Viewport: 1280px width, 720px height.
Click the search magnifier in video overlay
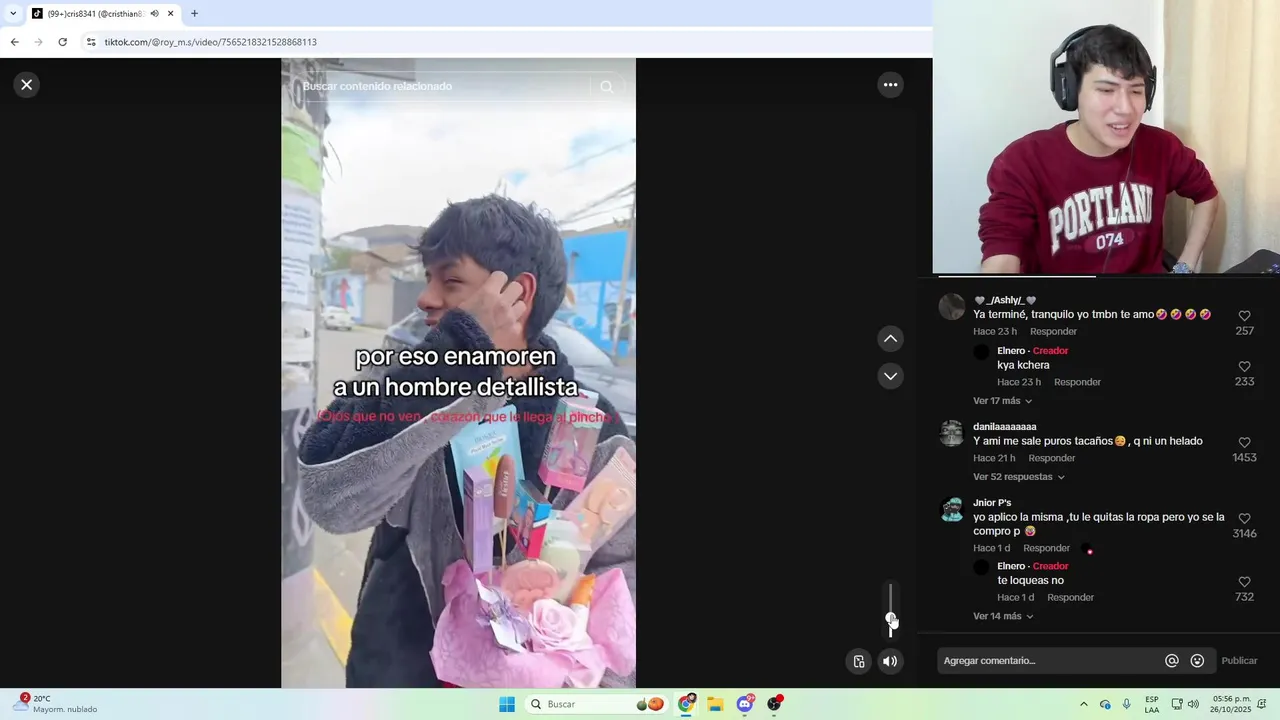pyautogui.click(x=606, y=87)
